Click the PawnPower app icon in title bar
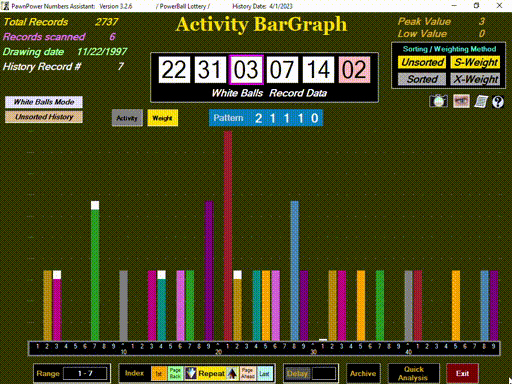Screen dimensions: 512x384 (x=5, y=6)
